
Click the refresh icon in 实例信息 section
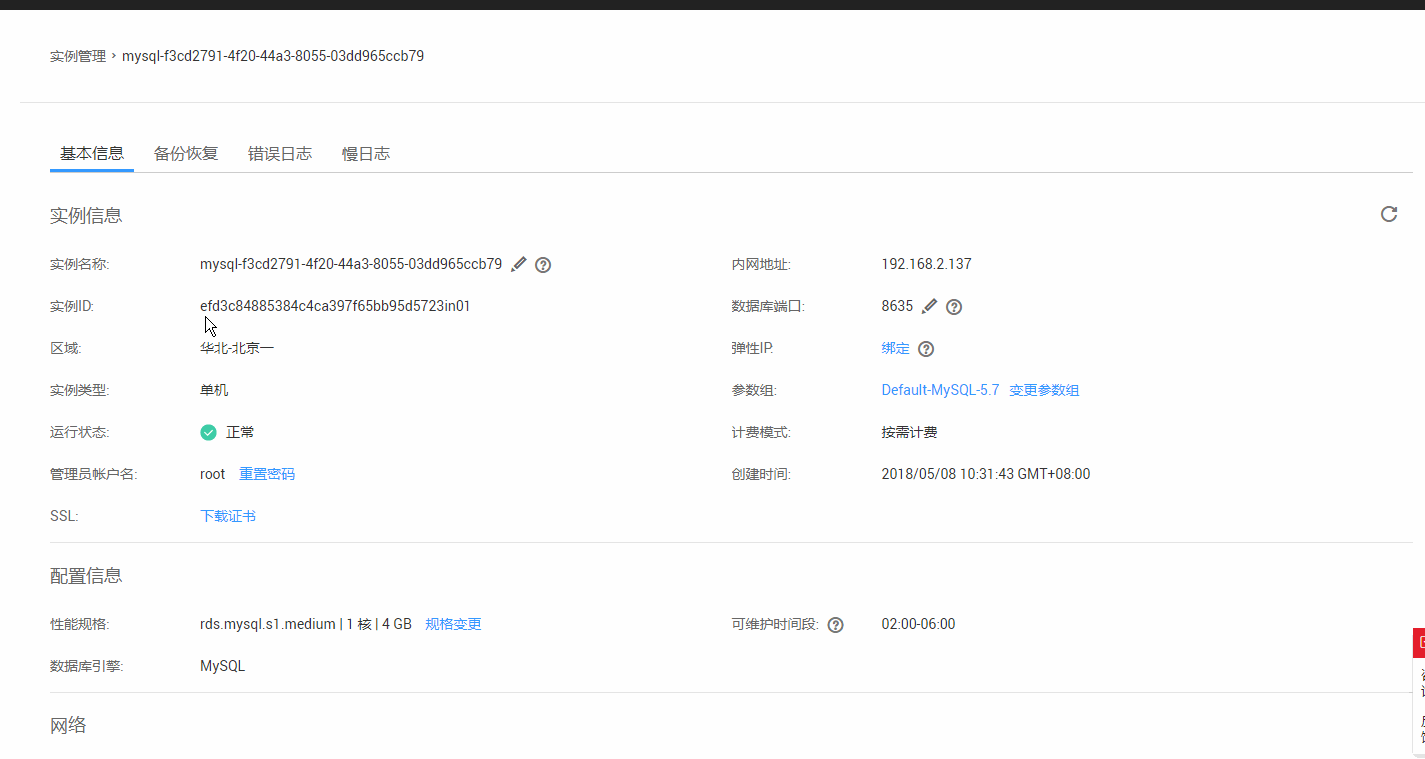[1388, 214]
